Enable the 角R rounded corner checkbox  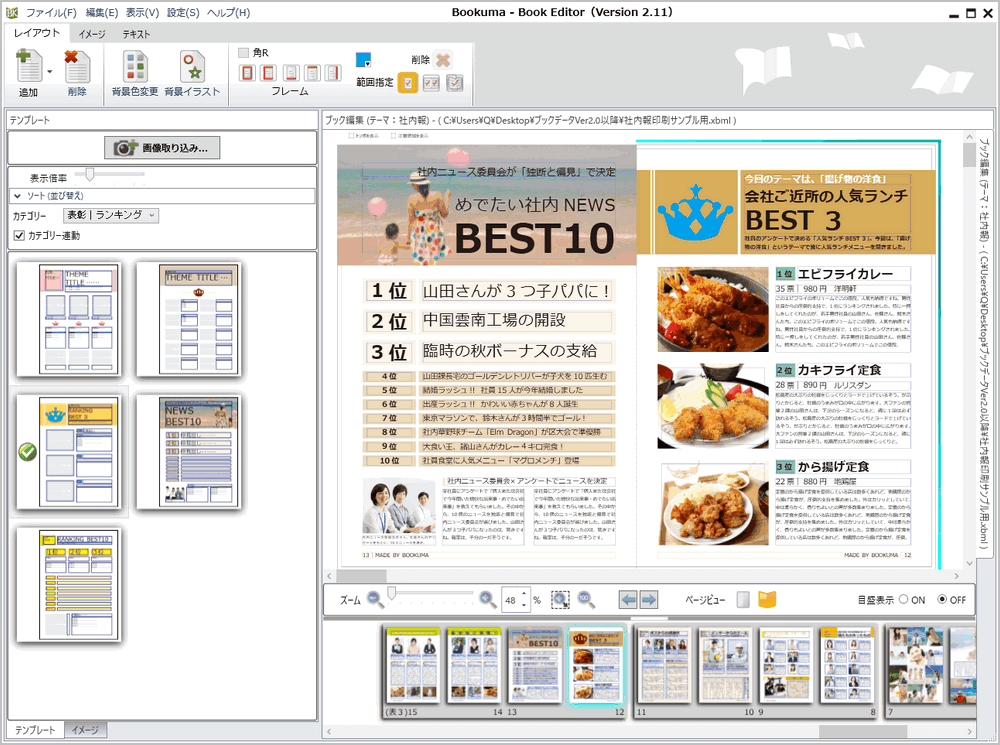point(243,52)
